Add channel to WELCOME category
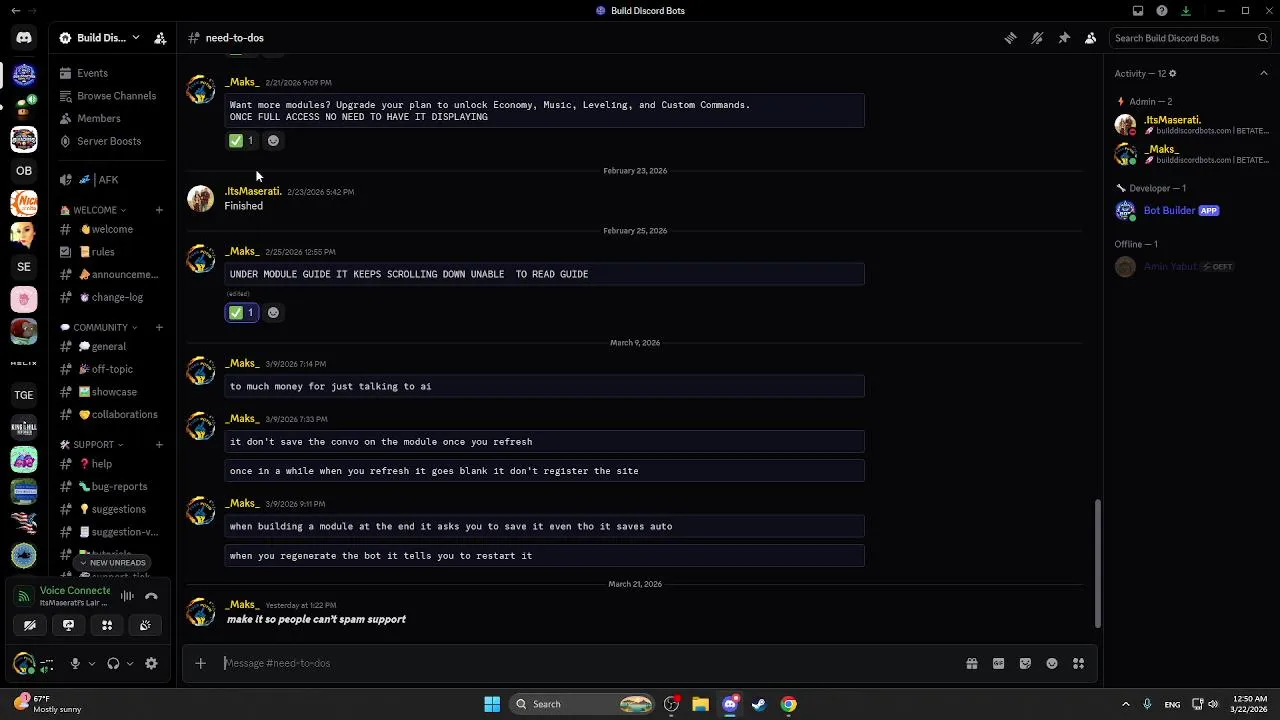1280x720 pixels. pyautogui.click(x=159, y=210)
